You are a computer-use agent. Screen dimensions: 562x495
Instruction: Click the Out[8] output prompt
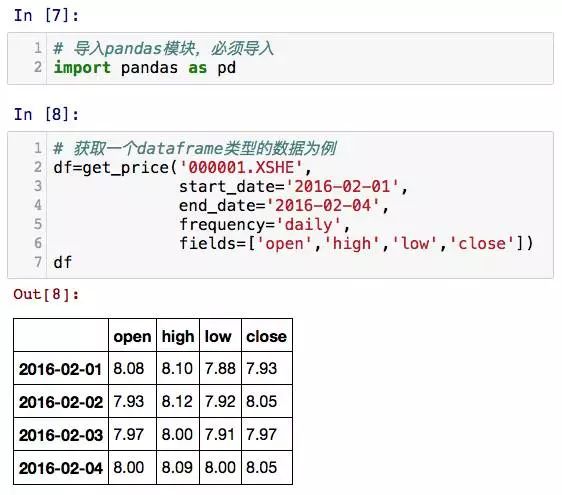46,294
